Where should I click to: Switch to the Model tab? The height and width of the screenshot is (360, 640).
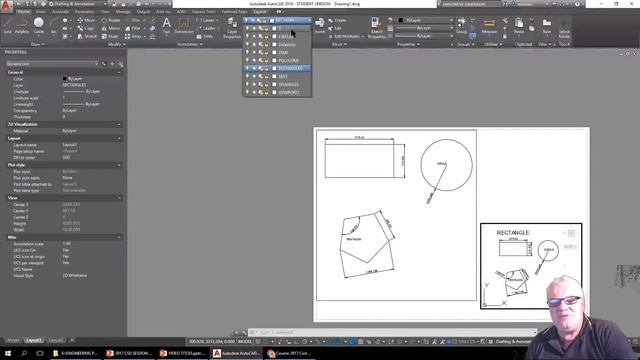pos(13,340)
